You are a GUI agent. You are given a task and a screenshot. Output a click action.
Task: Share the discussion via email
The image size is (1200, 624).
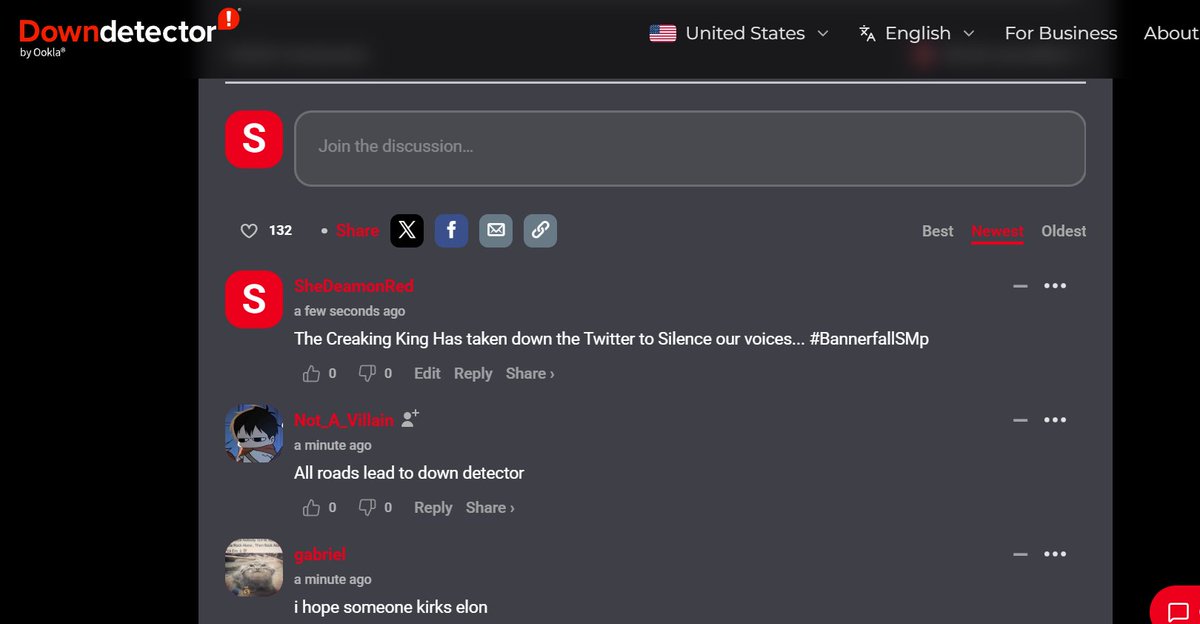495,230
